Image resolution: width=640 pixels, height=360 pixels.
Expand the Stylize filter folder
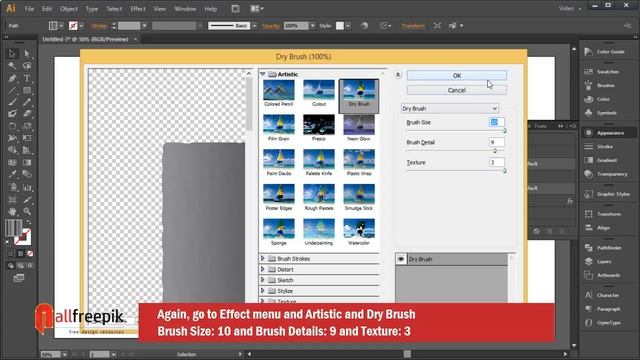pyautogui.click(x=263, y=291)
